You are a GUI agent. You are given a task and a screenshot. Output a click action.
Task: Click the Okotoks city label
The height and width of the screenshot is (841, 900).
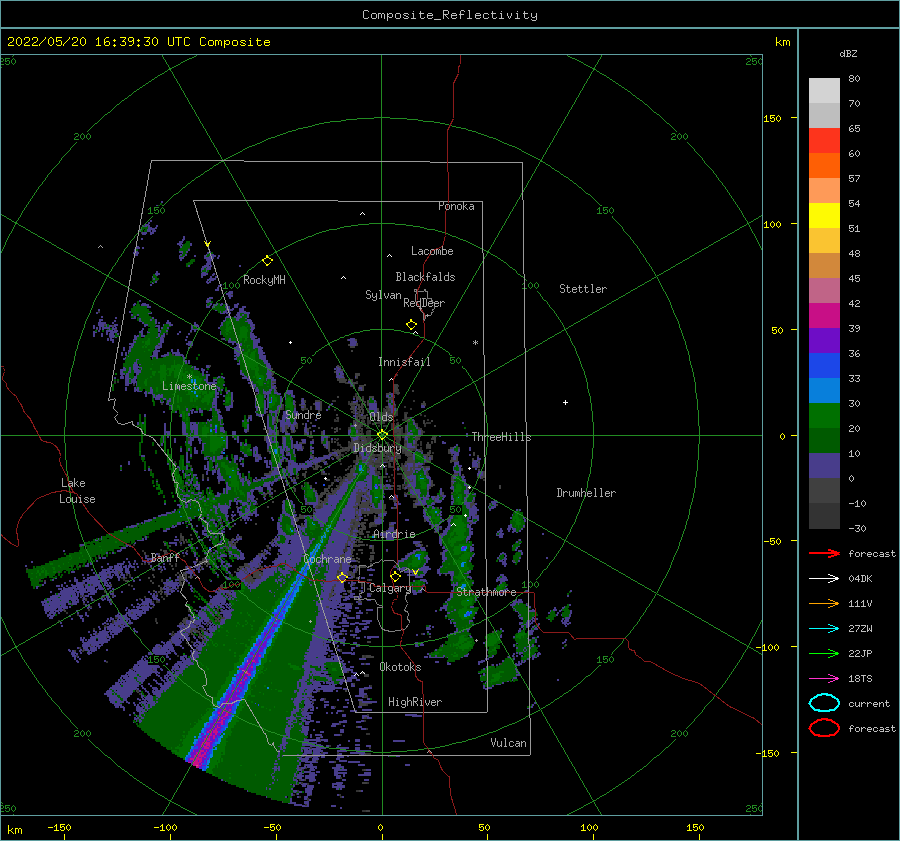coord(400,667)
